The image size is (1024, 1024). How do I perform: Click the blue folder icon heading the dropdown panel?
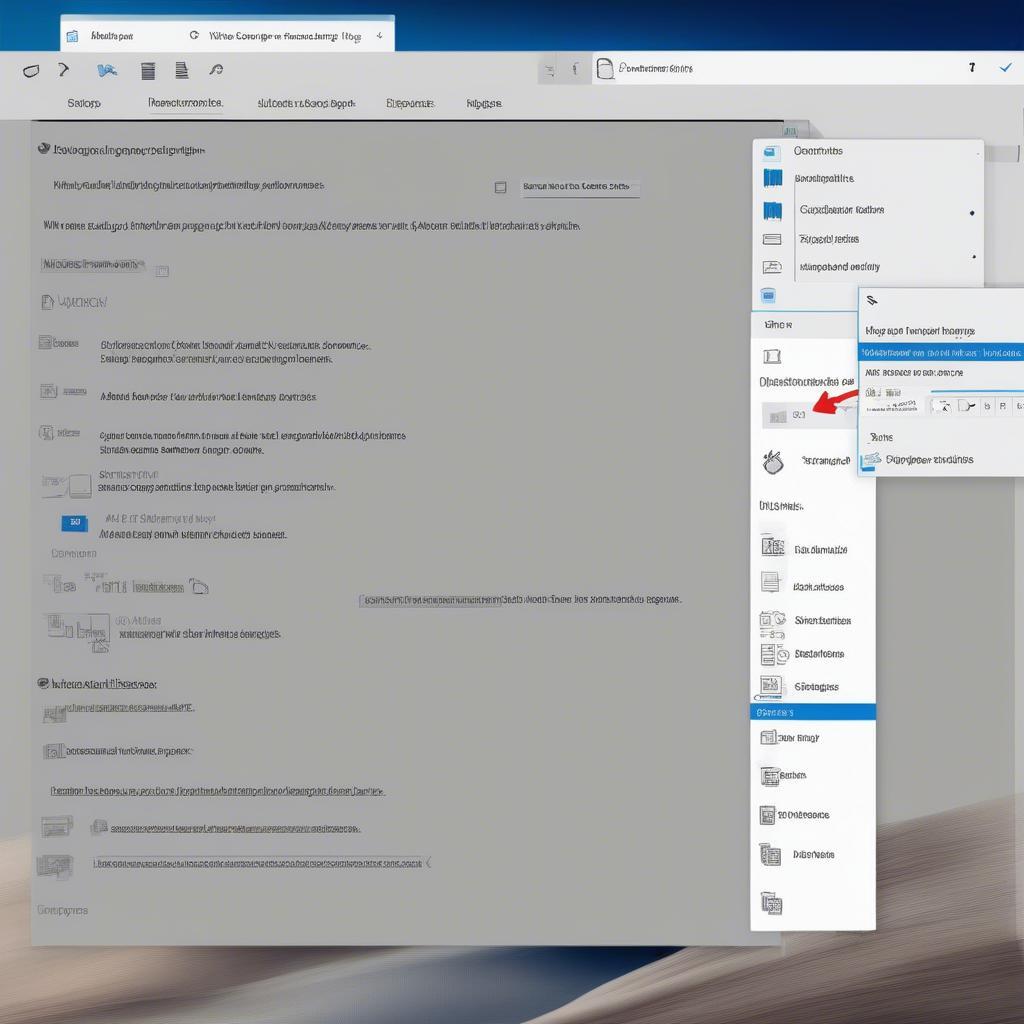(771, 152)
